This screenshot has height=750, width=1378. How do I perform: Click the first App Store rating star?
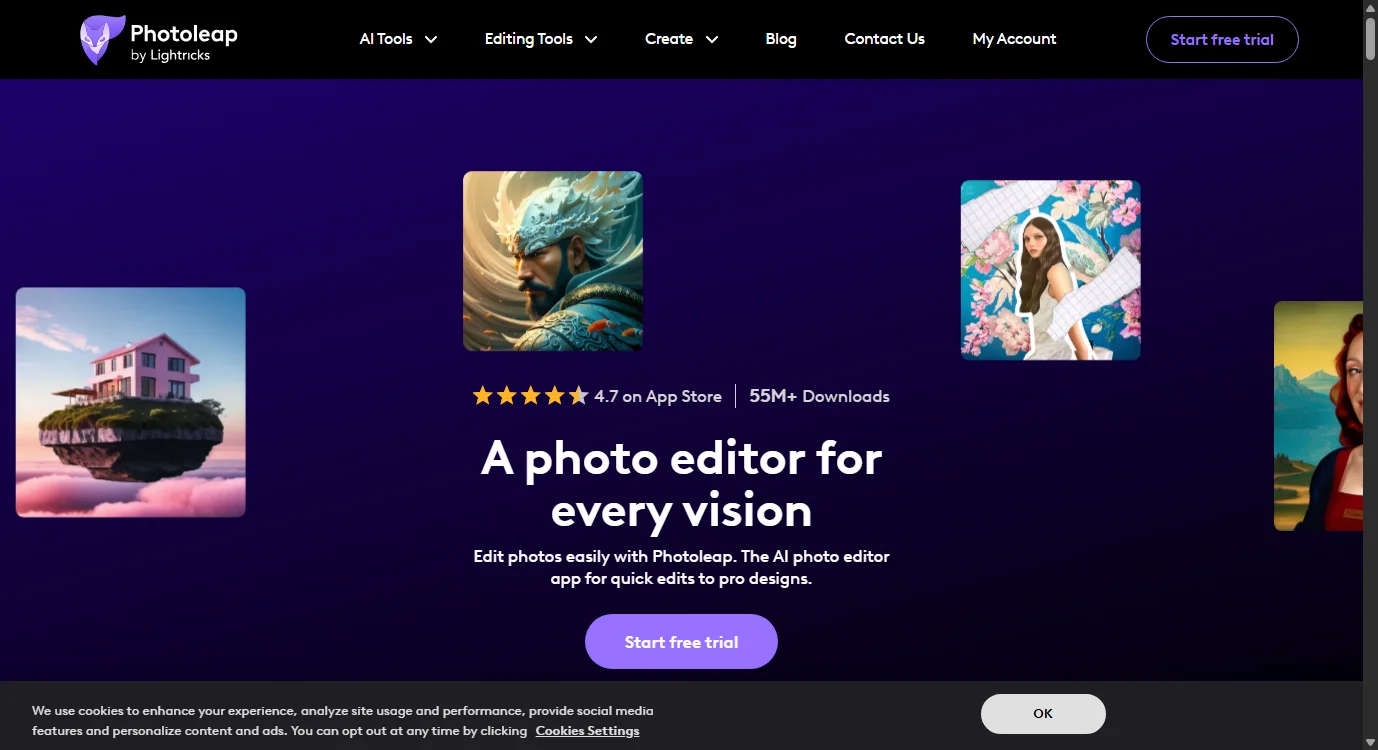tap(482, 395)
